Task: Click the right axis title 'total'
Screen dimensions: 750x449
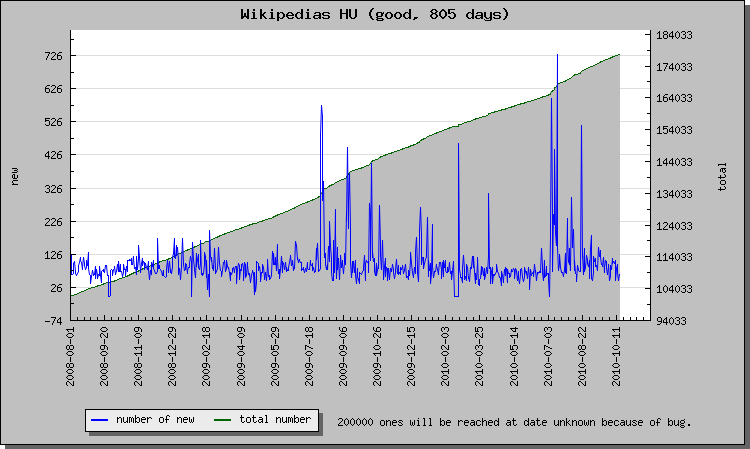Action: (722, 177)
